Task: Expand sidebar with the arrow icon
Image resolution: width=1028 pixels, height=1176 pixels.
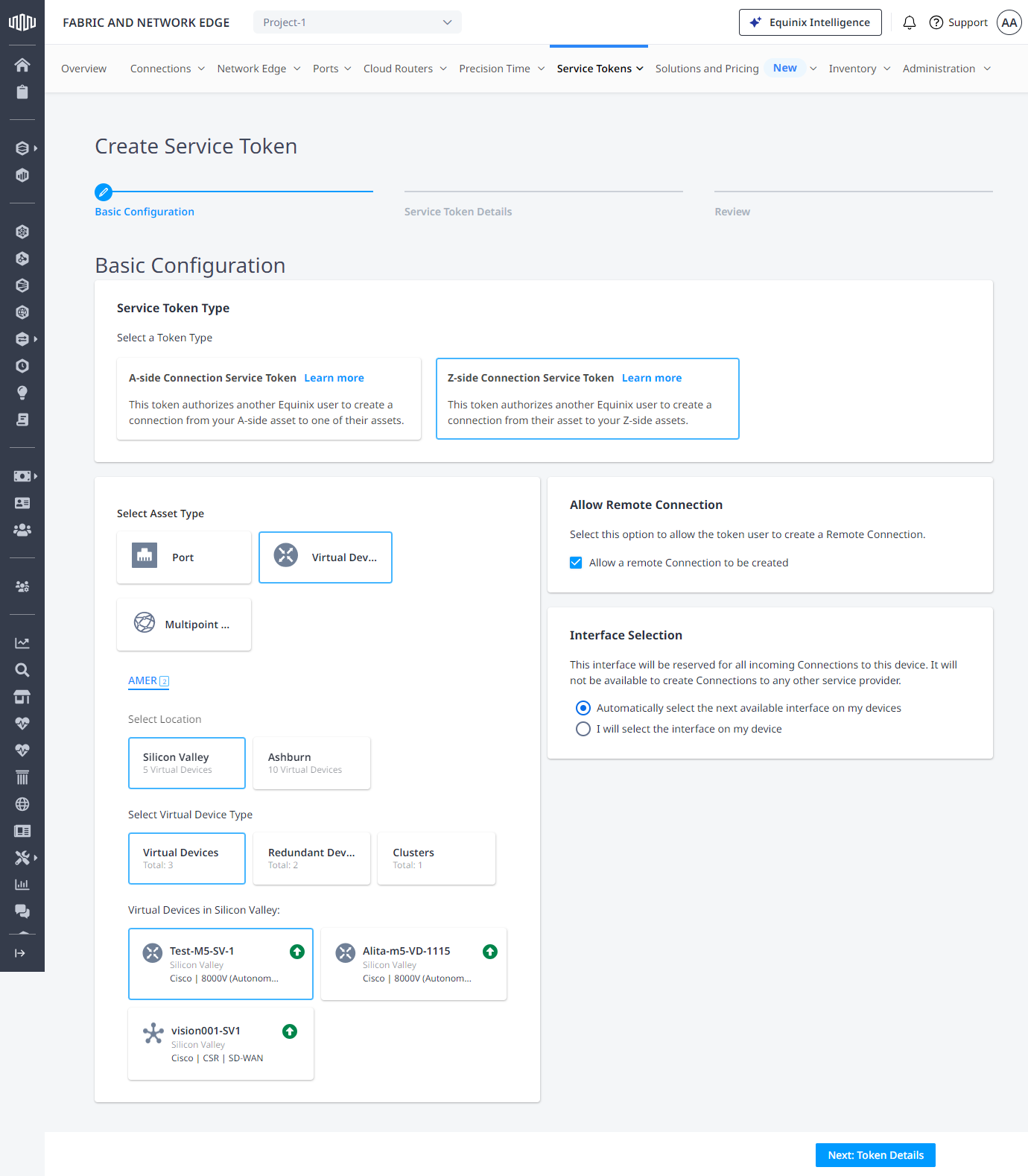Action: click(x=20, y=953)
